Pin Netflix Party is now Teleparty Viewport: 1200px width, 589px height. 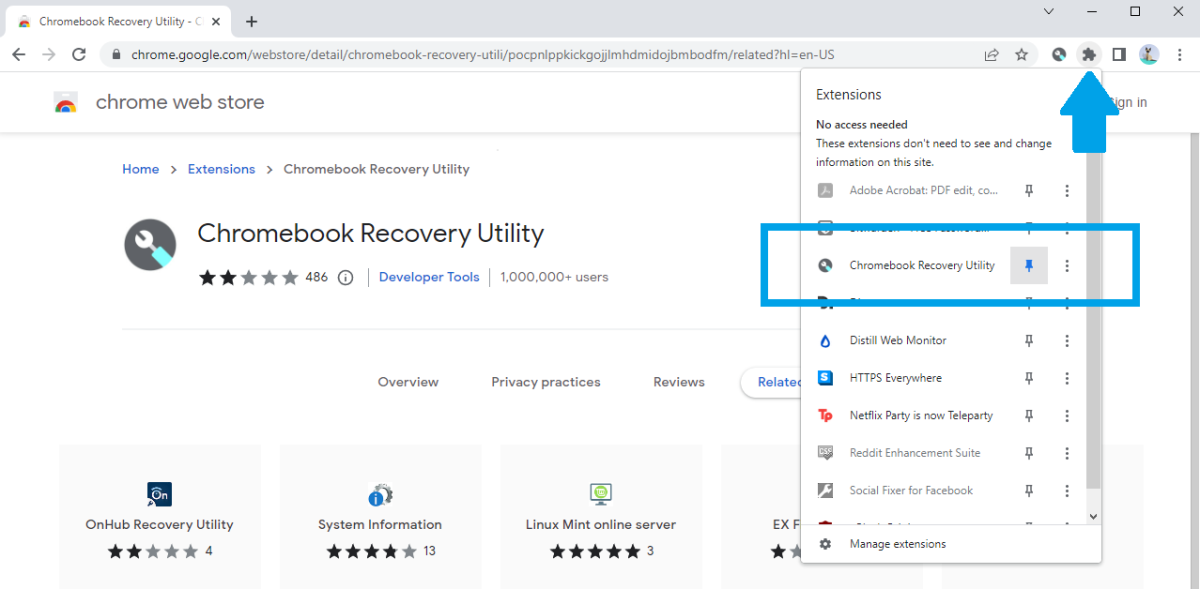(x=1029, y=416)
